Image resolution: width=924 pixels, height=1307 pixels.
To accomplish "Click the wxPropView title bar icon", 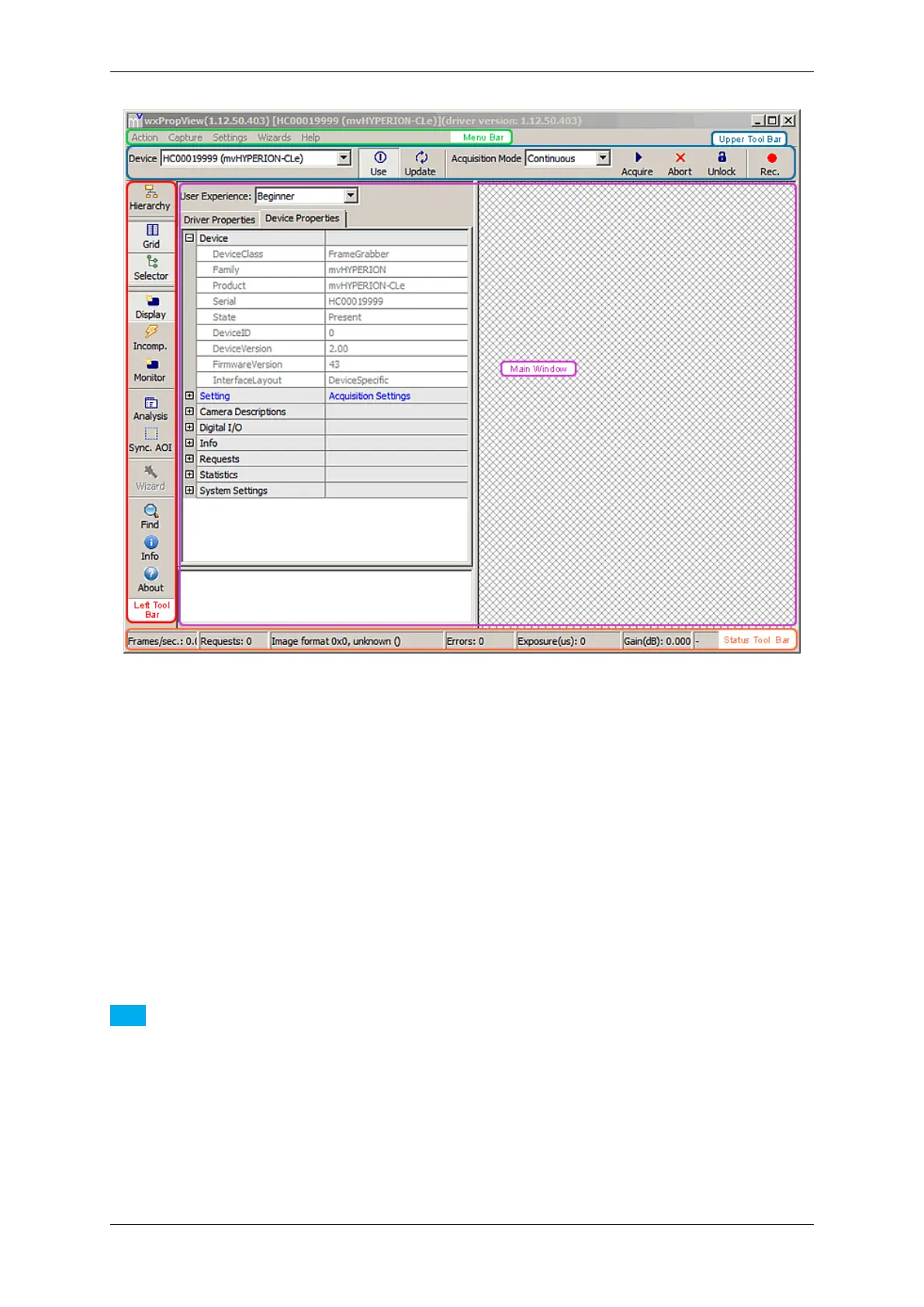I will (x=135, y=120).
